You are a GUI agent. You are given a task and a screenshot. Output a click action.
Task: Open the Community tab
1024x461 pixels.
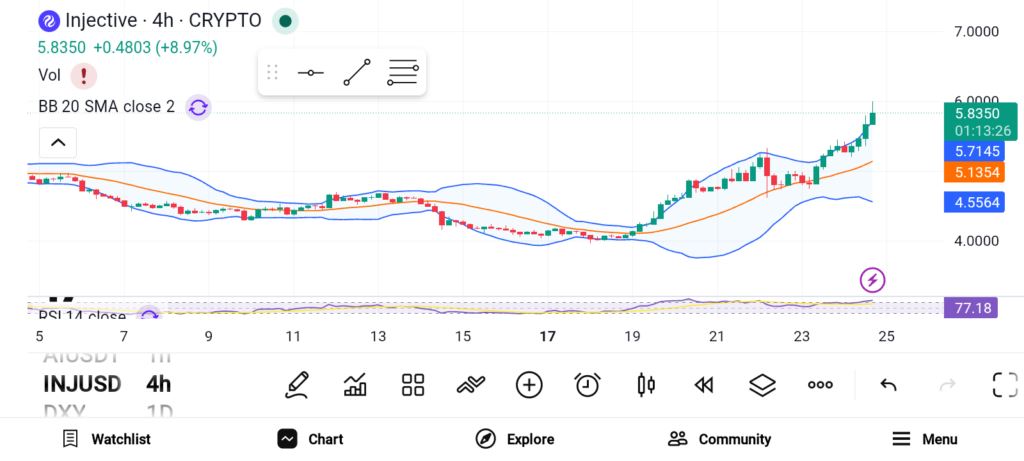click(x=719, y=439)
